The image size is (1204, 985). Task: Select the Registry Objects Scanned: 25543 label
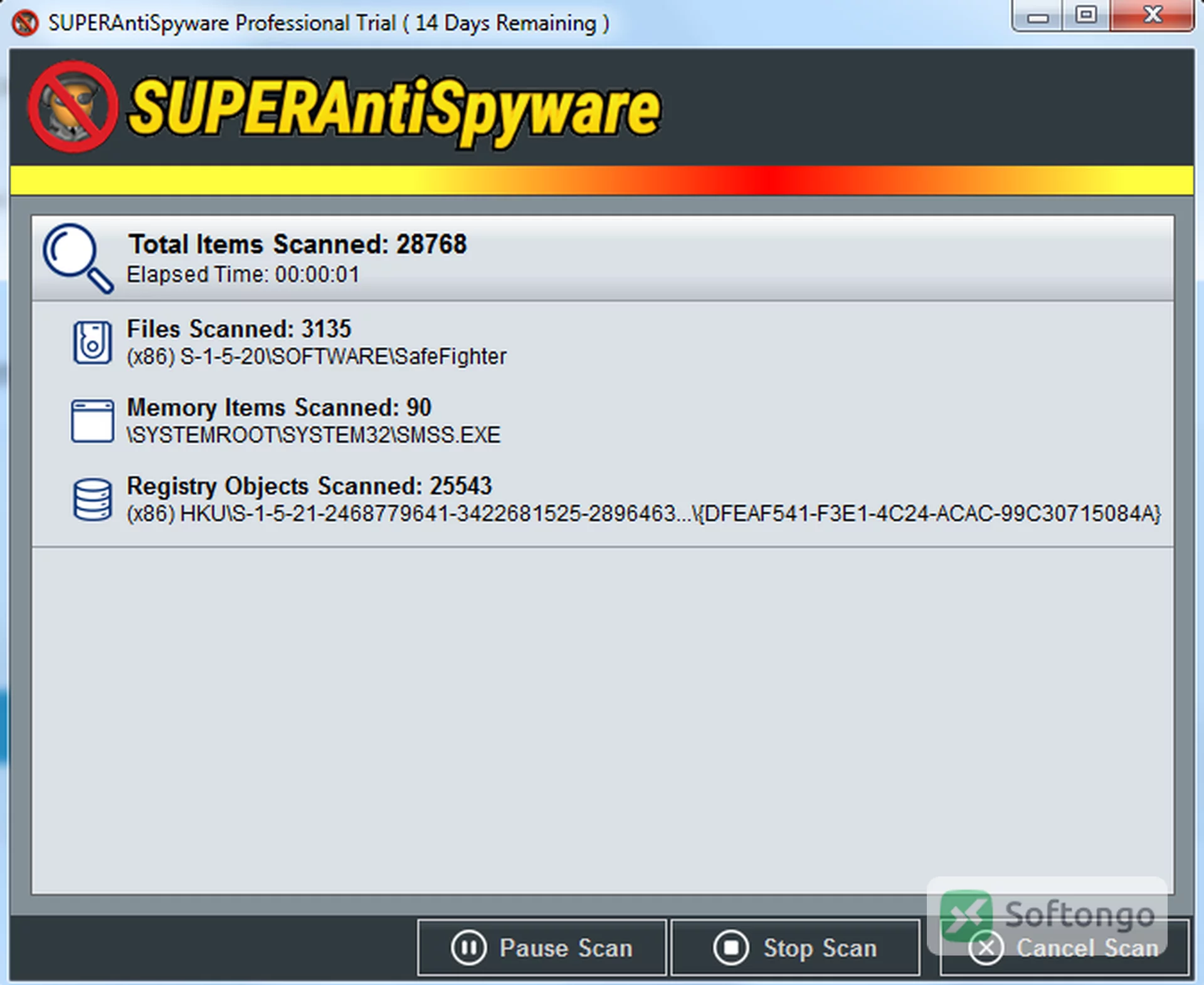point(309,486)
